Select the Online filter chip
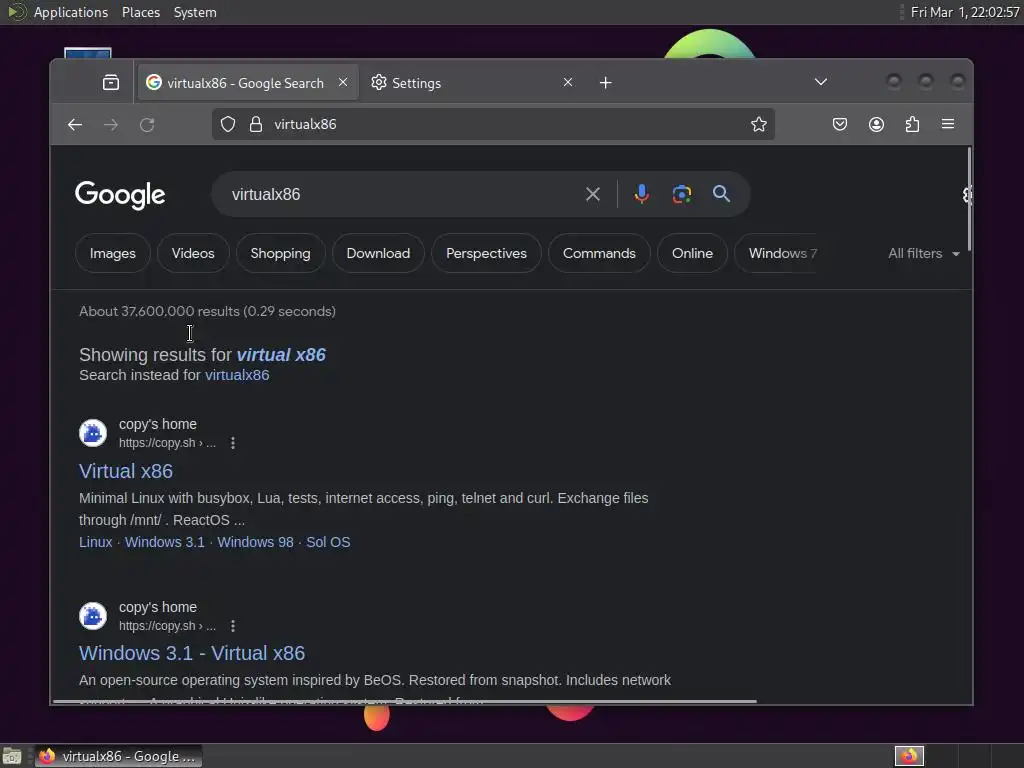The height and width of the screenshot is (768, 1024). click(x=692, y=253)
